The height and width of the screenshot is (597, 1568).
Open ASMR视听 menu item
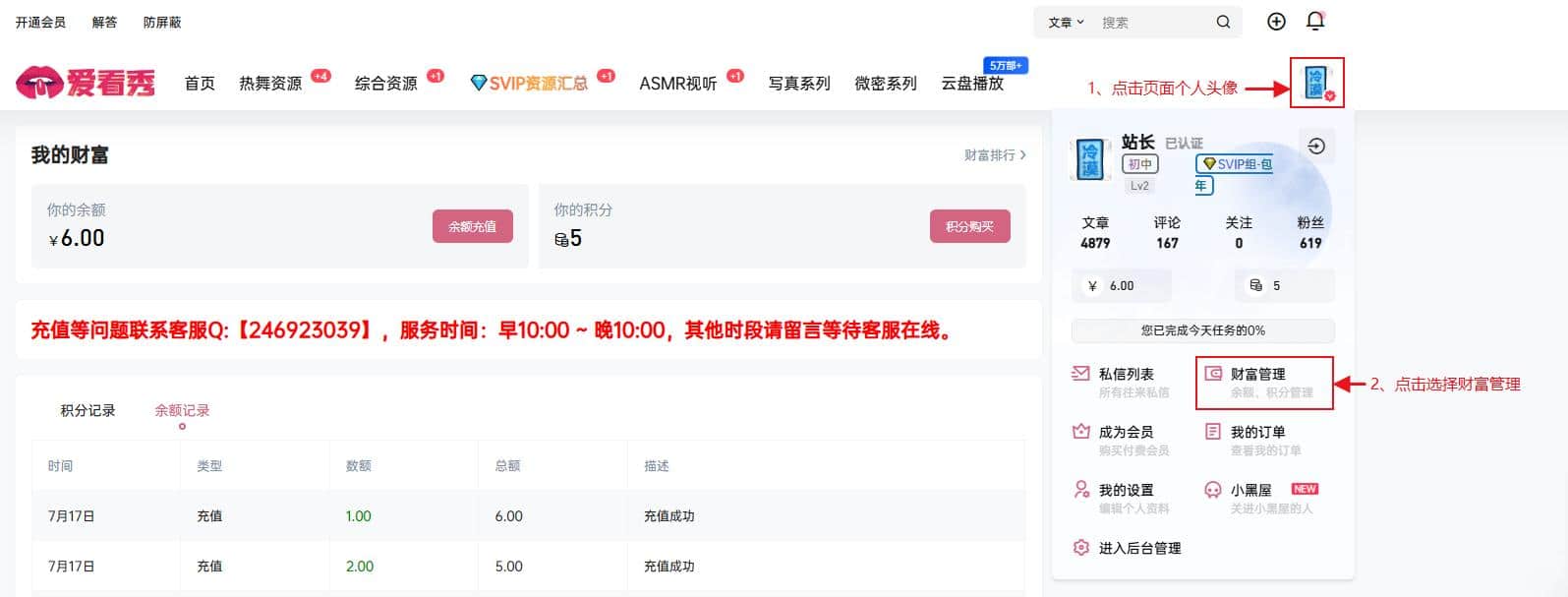pos(678,84)
